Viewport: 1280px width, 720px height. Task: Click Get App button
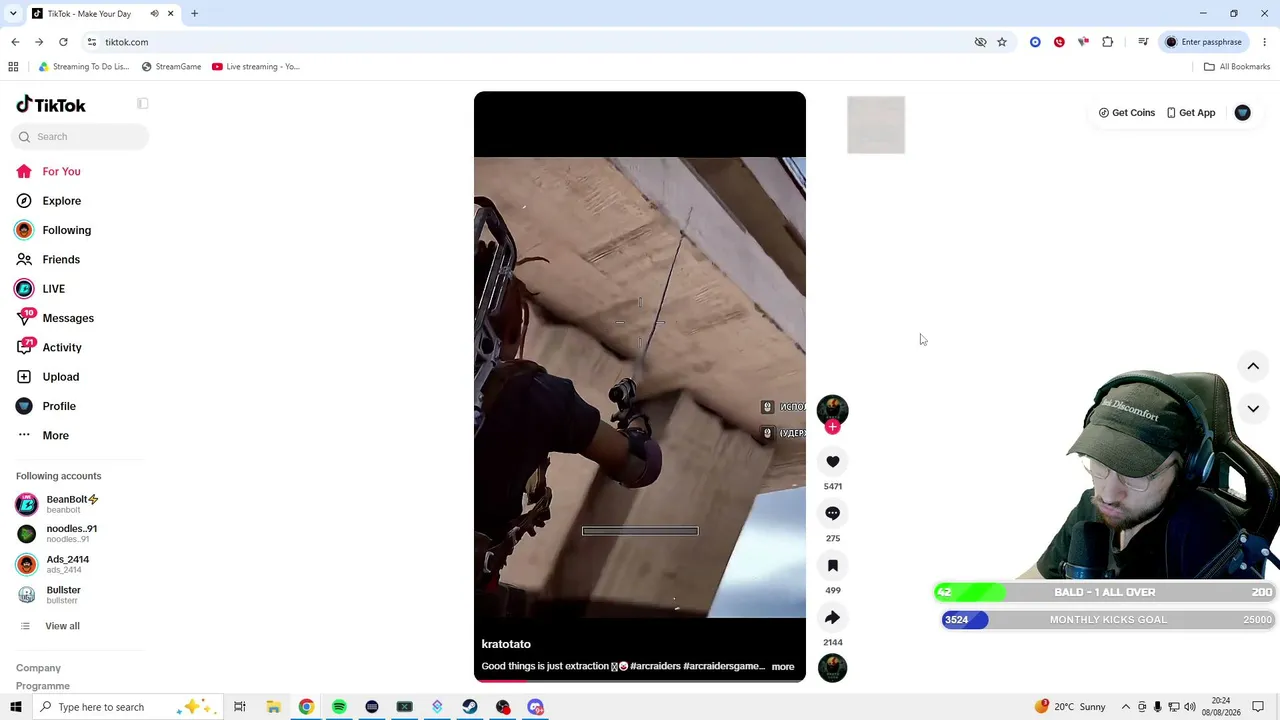coord(1191,113)
